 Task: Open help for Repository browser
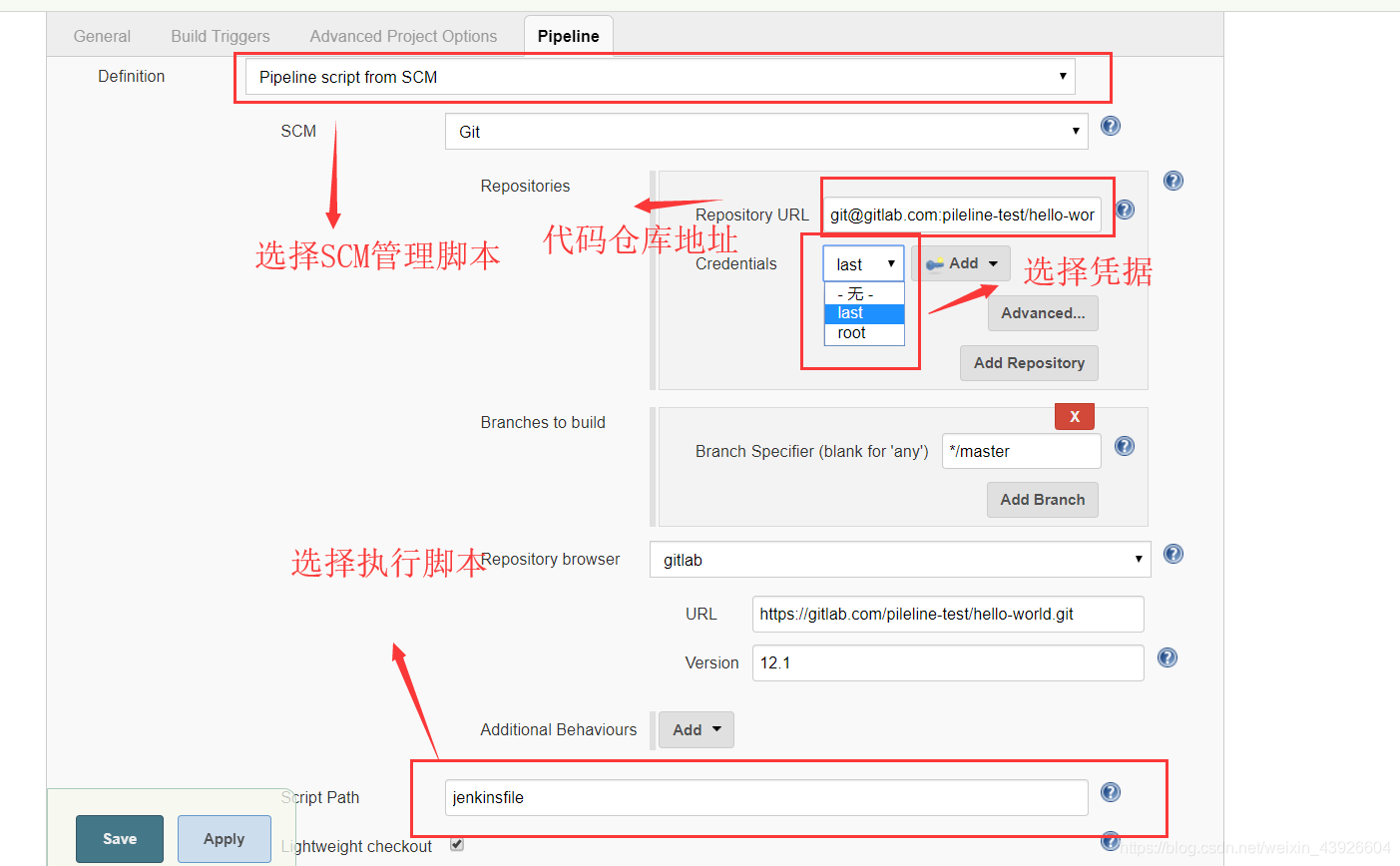pyautogui.click(x=1173, y=554)
